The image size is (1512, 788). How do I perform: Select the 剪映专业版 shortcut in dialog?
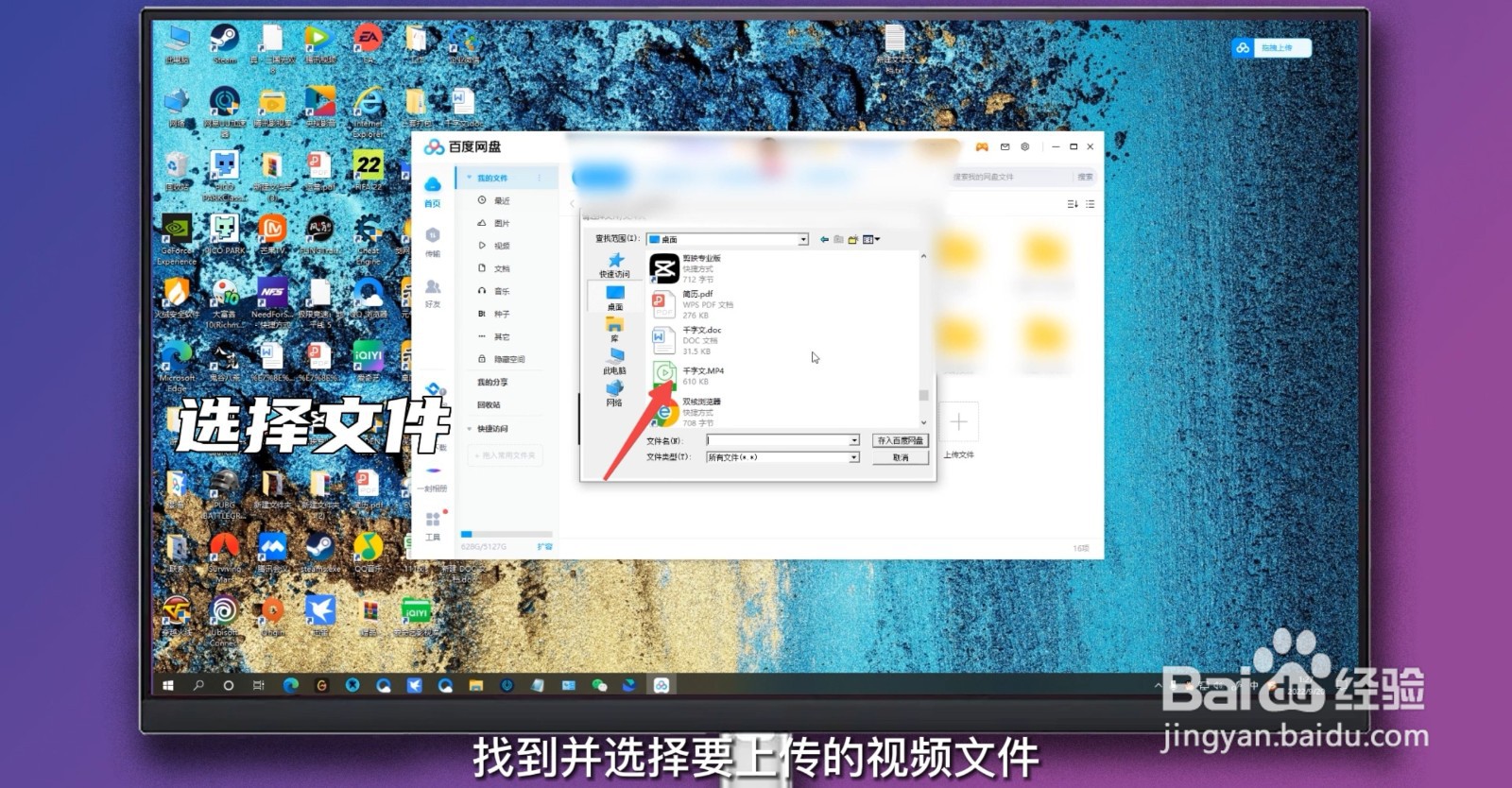tap(686, 268)
